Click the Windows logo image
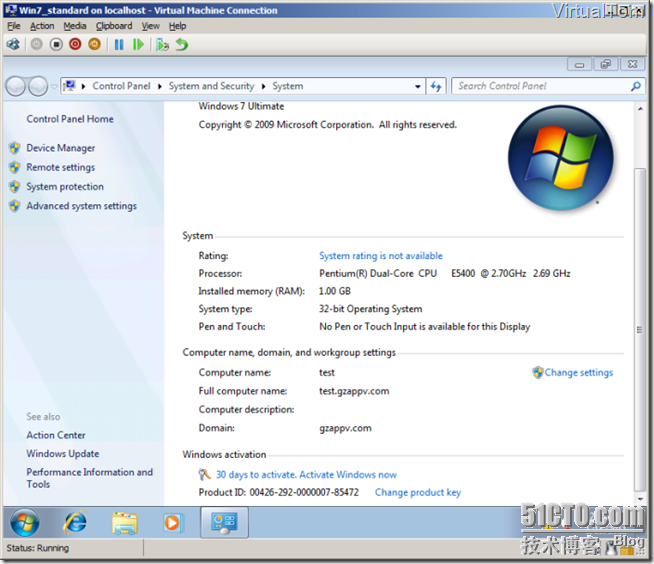 [561, 158]
